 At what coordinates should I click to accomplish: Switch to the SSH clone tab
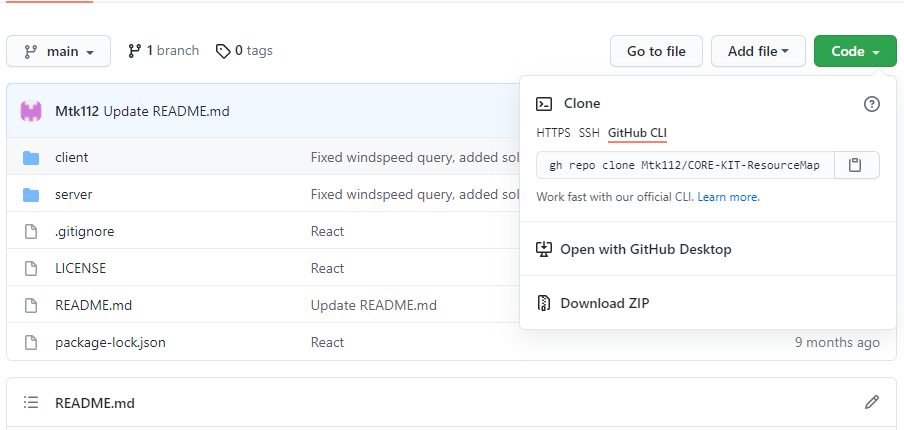coord(589,133)
